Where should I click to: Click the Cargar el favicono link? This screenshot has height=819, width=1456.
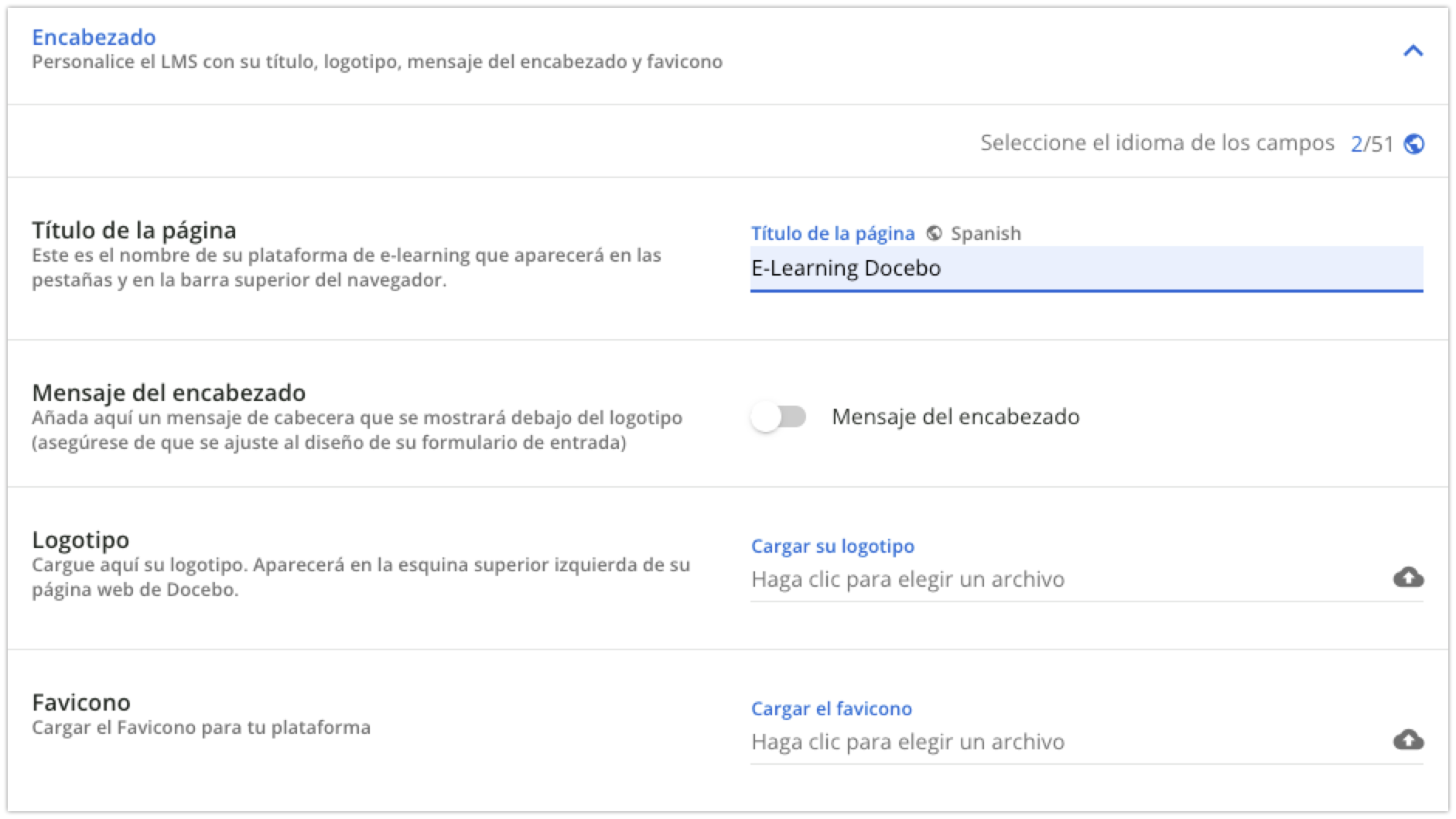[830, 708]
